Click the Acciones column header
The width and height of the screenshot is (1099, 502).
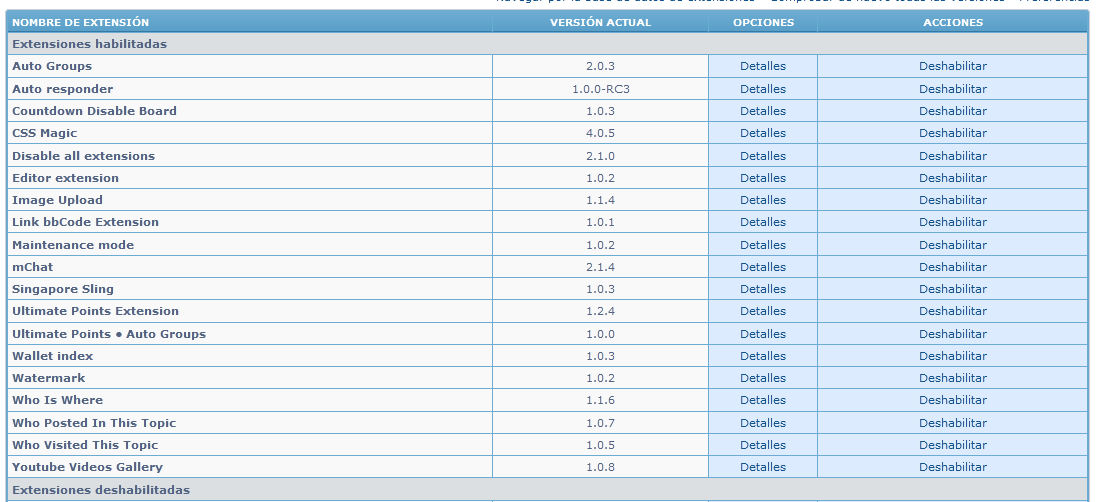[x=953, y=22]
